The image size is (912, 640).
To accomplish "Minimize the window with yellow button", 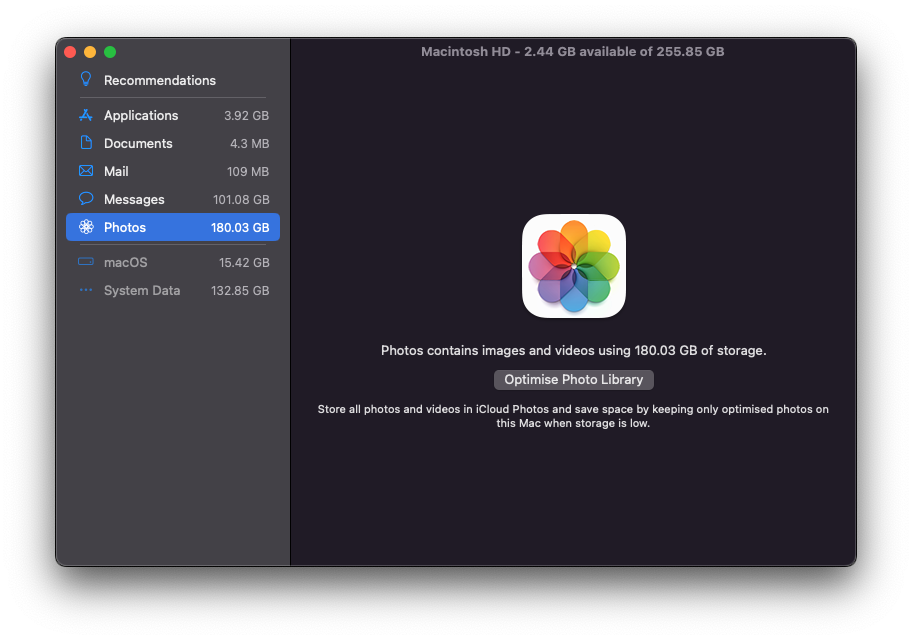I will point(90,52).
